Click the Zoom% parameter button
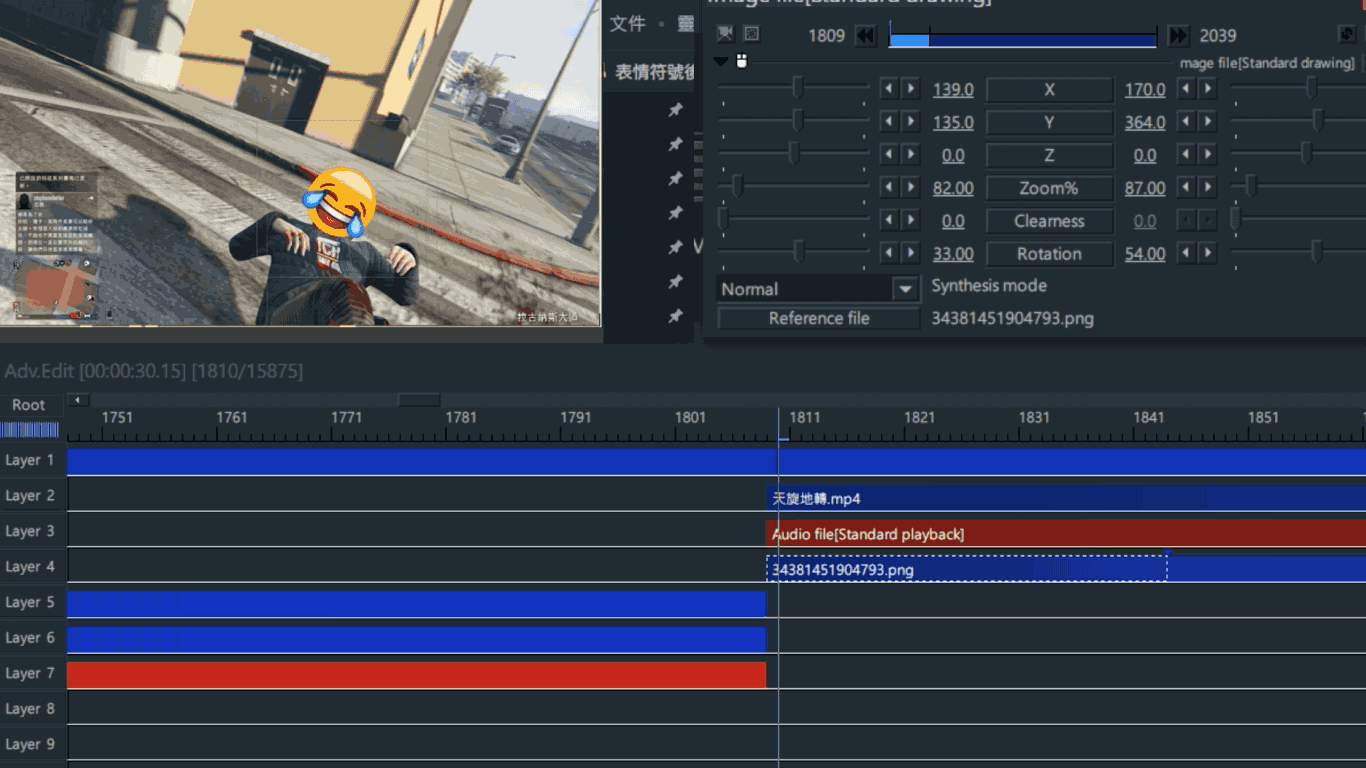 tap(1049, 188)
